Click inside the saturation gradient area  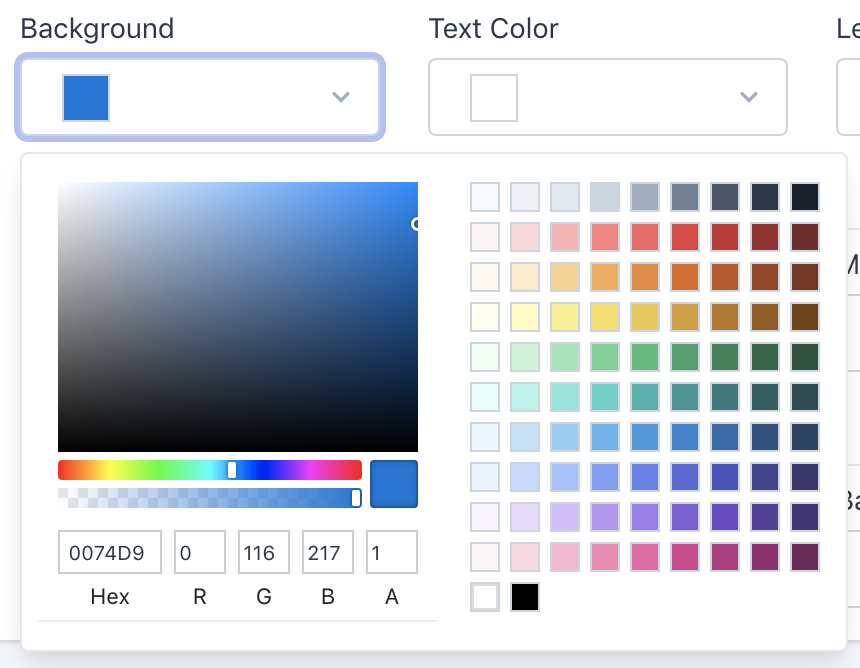tap(238, 317)
